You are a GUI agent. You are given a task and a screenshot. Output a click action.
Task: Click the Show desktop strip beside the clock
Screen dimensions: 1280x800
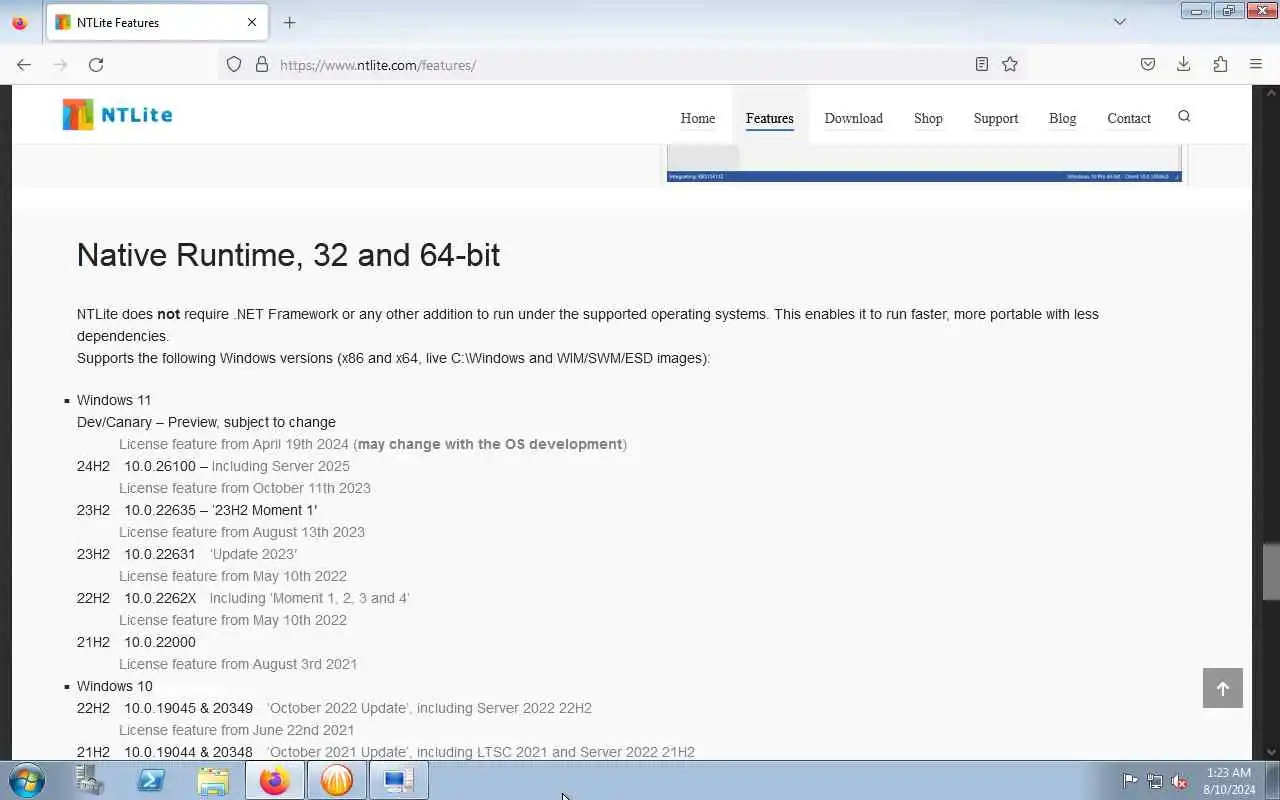pos(1271,781)
